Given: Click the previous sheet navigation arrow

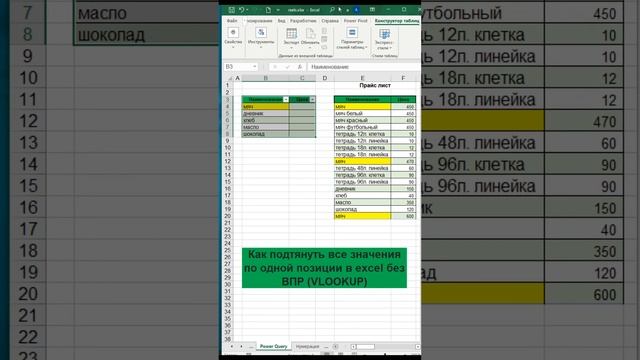Looking at the screenshot, I should point(231,347).
